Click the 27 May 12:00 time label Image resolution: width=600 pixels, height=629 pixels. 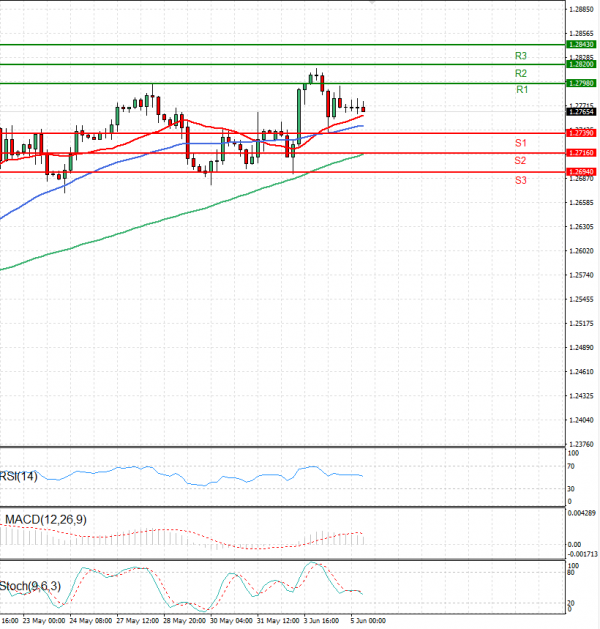(x=138, y=621)
